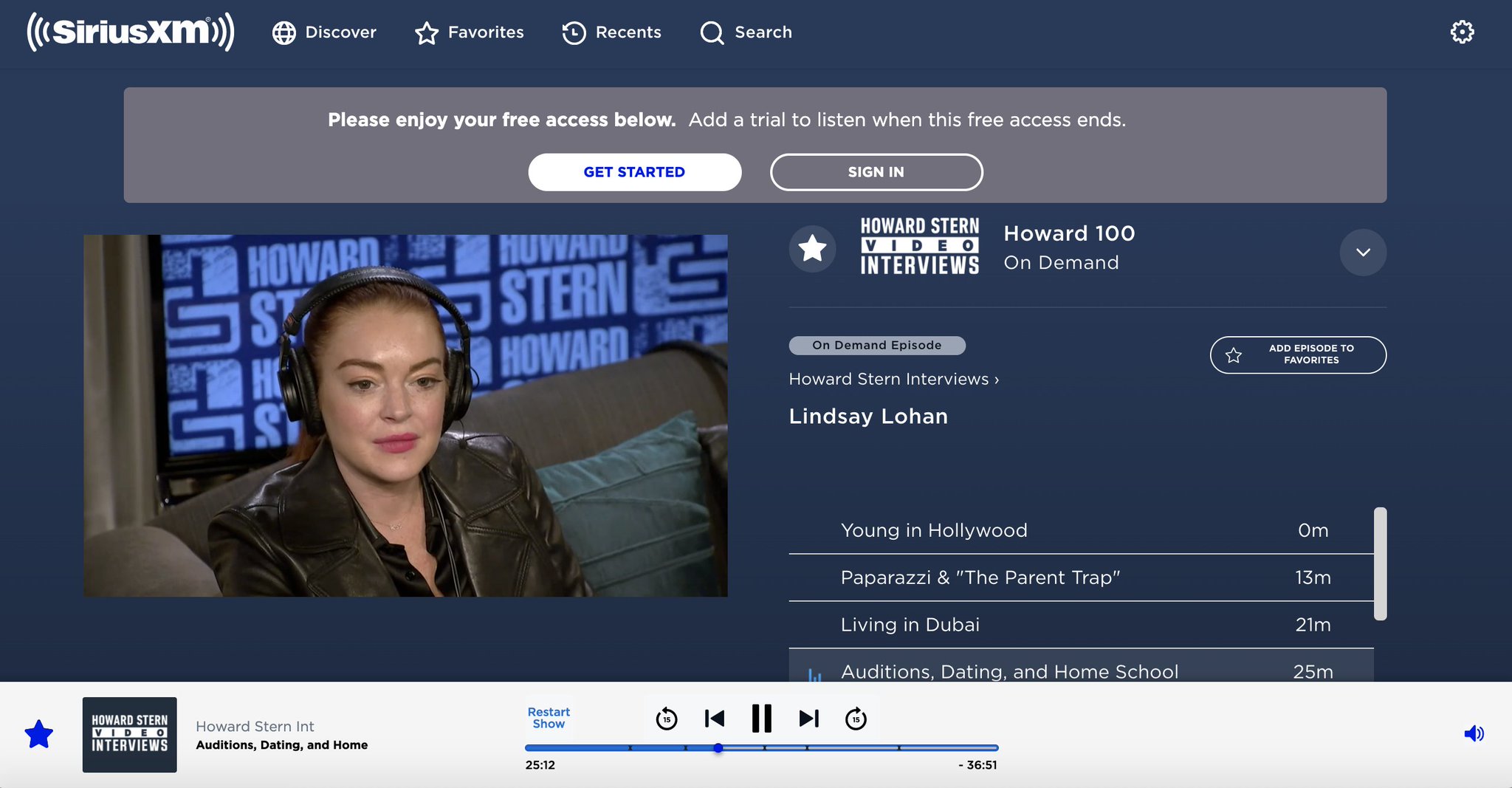This screenshot has height=788, width=1512.
Task: Click the remaining time - 36:51
Action: (977, 765)
